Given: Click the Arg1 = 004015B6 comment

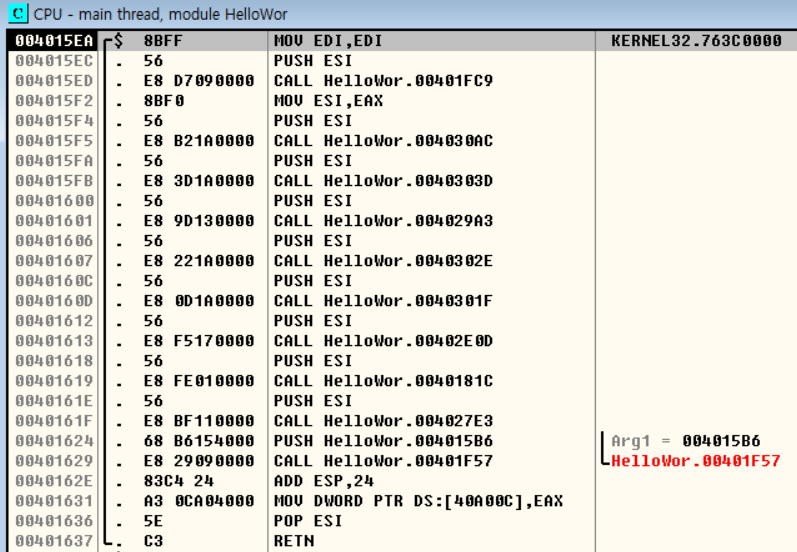Looking at the screenshot, I should (x=686, y=441).
